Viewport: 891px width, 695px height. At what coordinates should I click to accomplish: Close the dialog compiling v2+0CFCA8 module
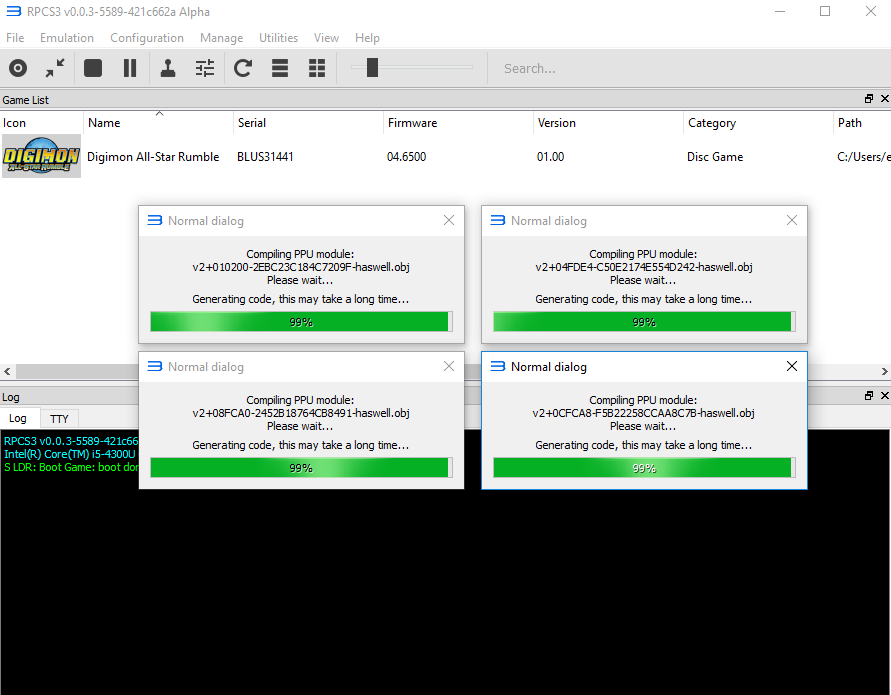792,367
